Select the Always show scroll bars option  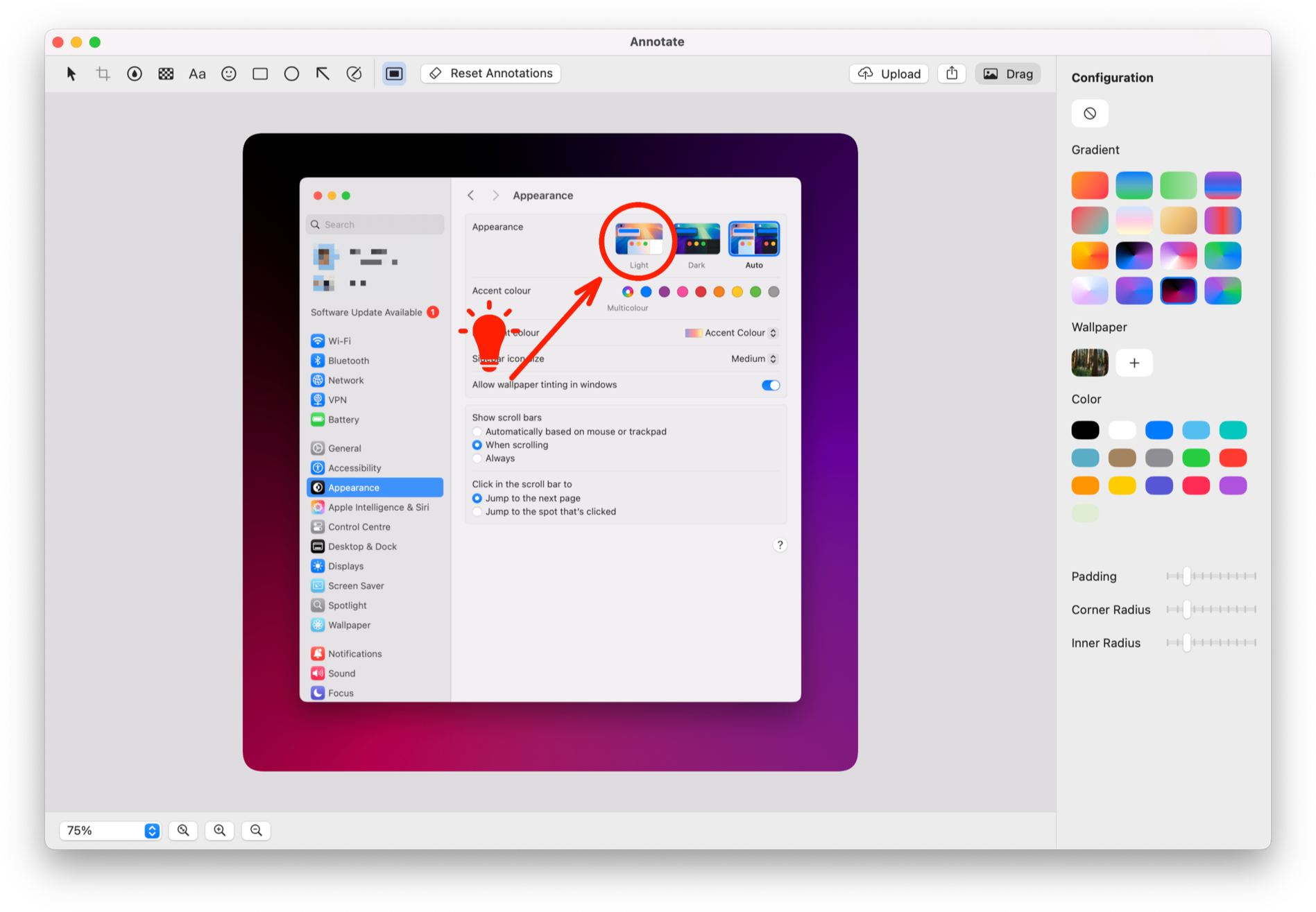(477, 458)
